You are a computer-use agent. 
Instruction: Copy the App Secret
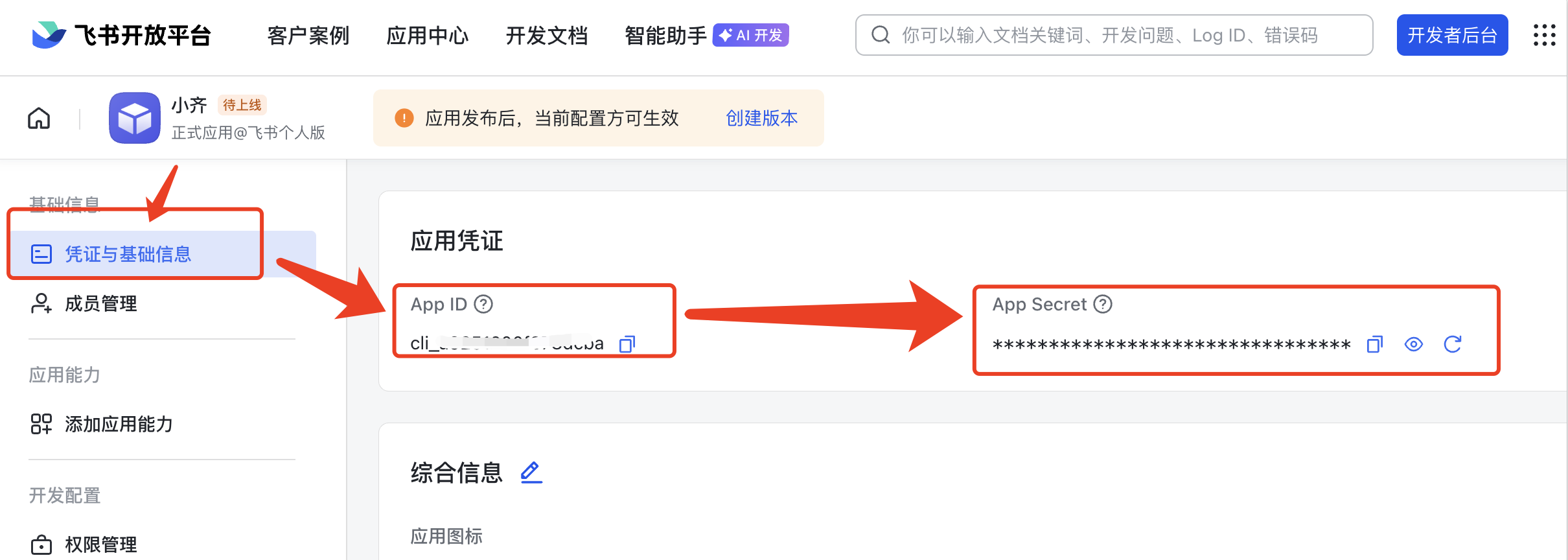[1375, 344]
